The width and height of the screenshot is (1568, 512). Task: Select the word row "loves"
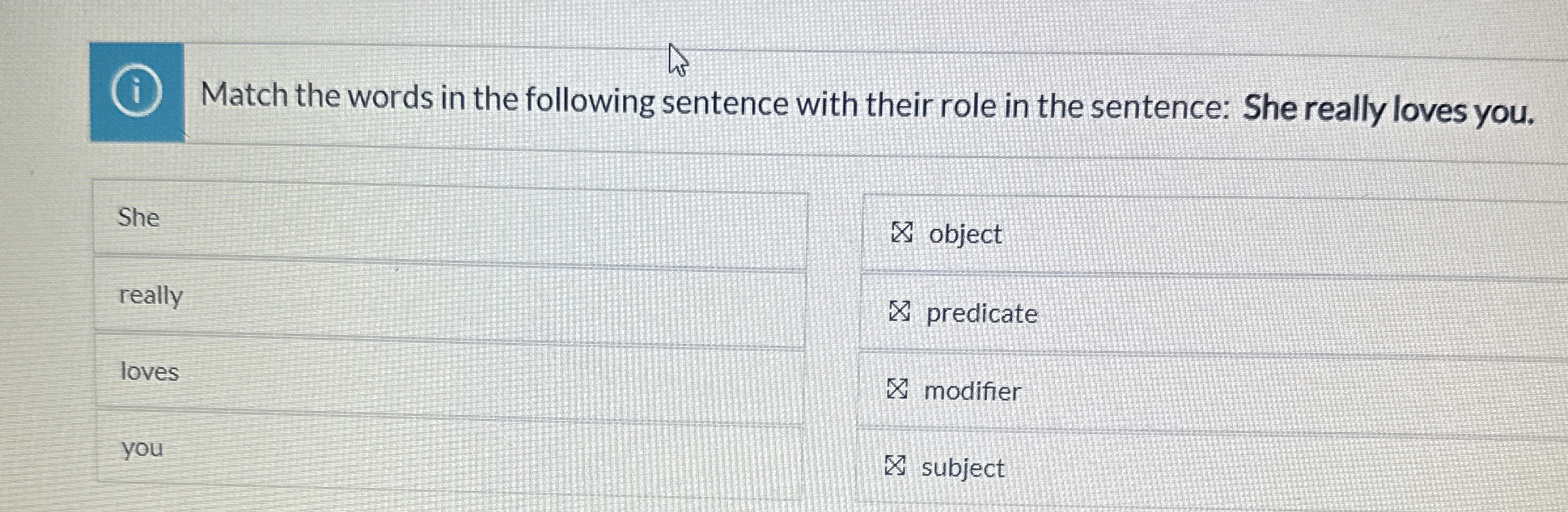(x=393, y=373)
